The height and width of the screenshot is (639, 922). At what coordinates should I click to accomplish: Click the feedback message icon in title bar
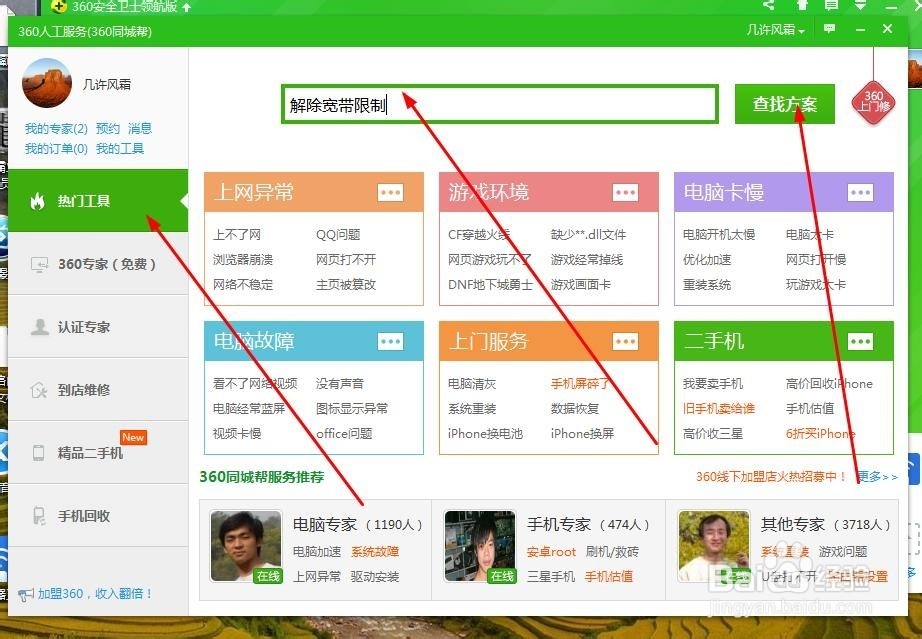click(x=829, y=29)
